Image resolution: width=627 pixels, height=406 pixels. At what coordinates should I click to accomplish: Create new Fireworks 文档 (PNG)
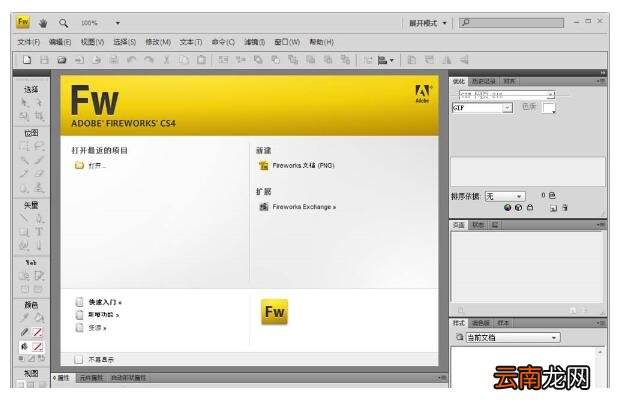pyautogui.click(x=303, y=166)
